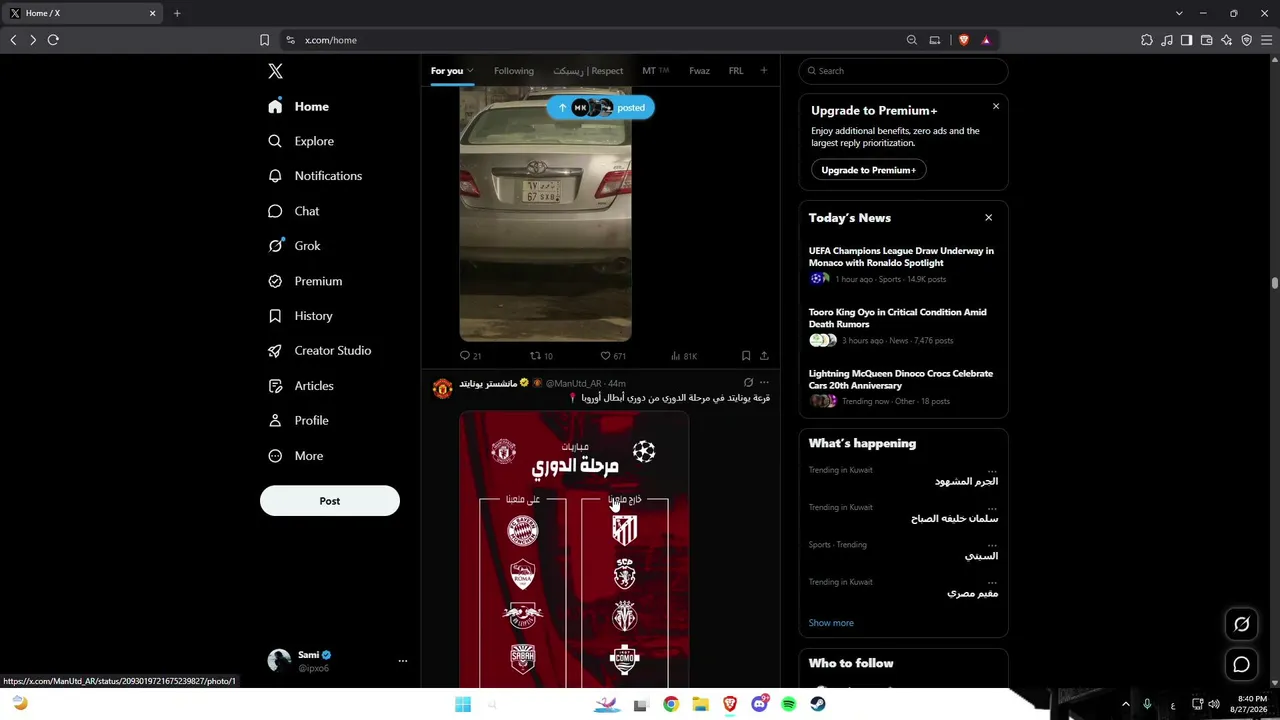1280x720 pixels.
Task: Like the car photo post
Action: [x=613, y=356]
